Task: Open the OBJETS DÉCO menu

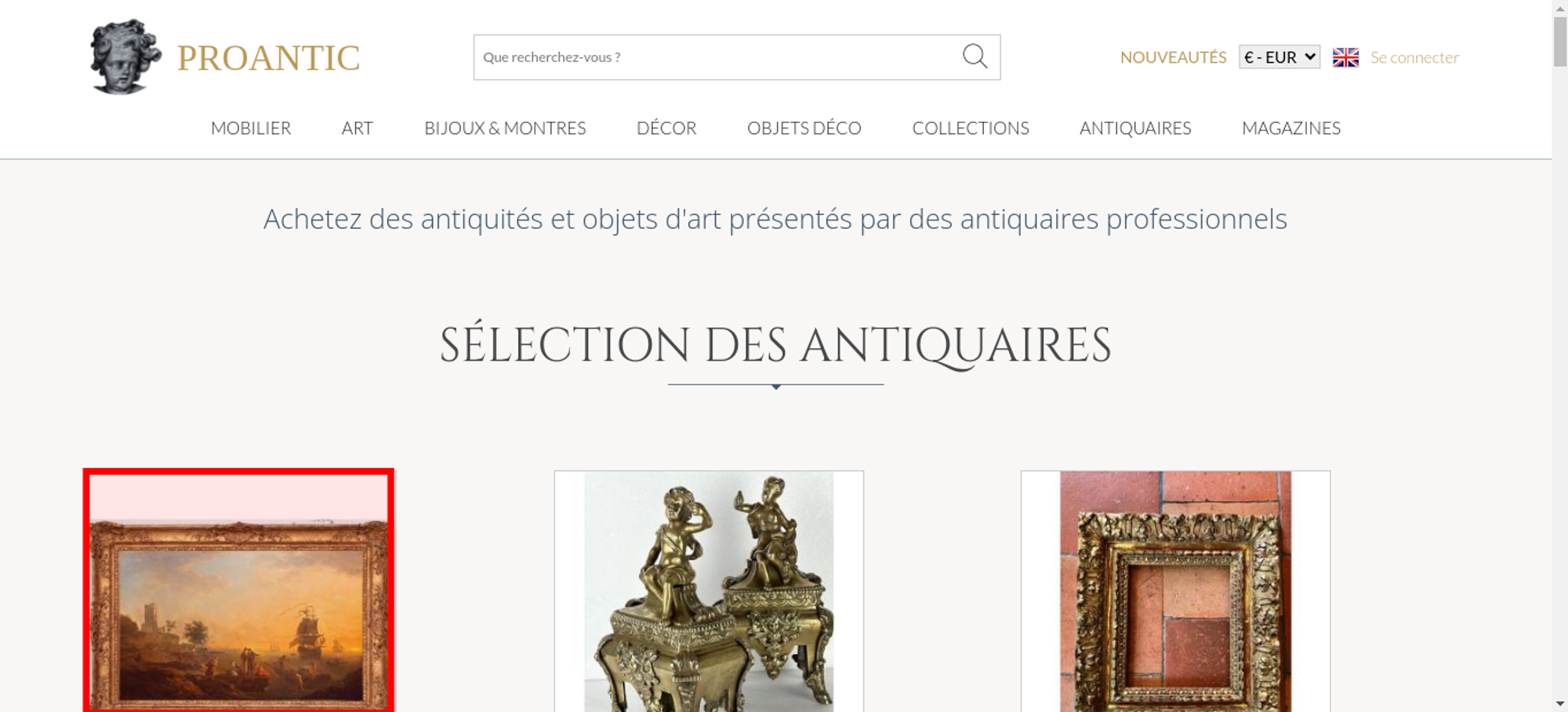Action: (804, 128)
